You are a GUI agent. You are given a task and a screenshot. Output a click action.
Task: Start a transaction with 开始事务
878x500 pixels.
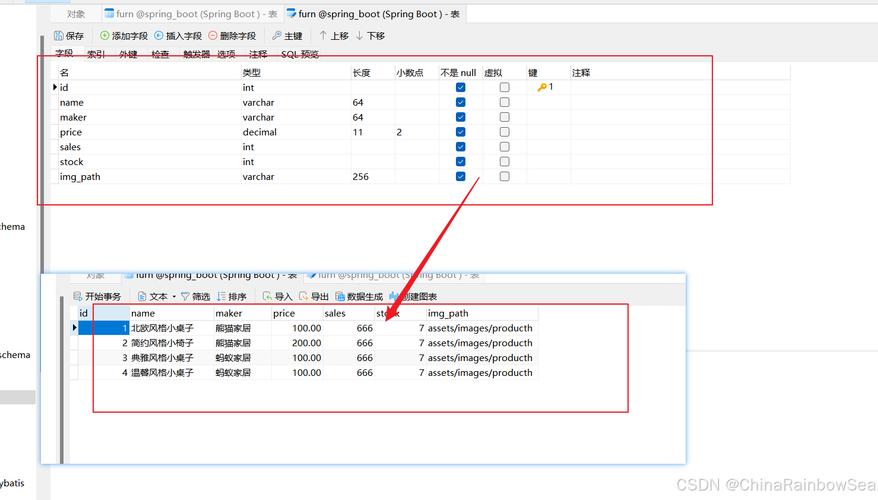97,297
